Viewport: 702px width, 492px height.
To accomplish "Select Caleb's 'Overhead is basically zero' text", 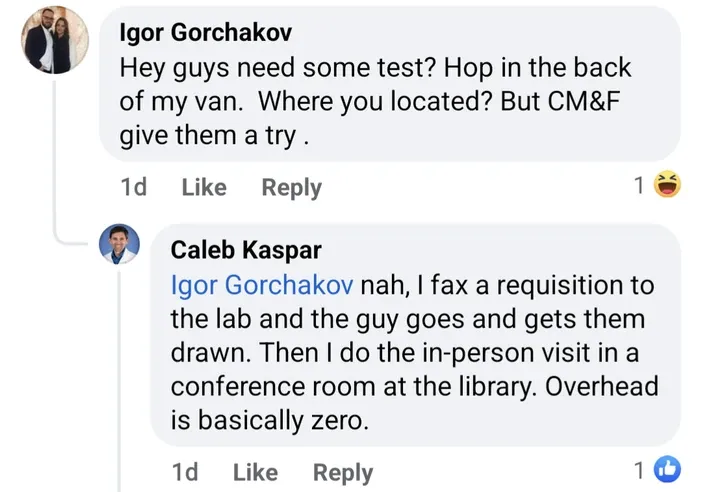I will (x=414, y=403).
